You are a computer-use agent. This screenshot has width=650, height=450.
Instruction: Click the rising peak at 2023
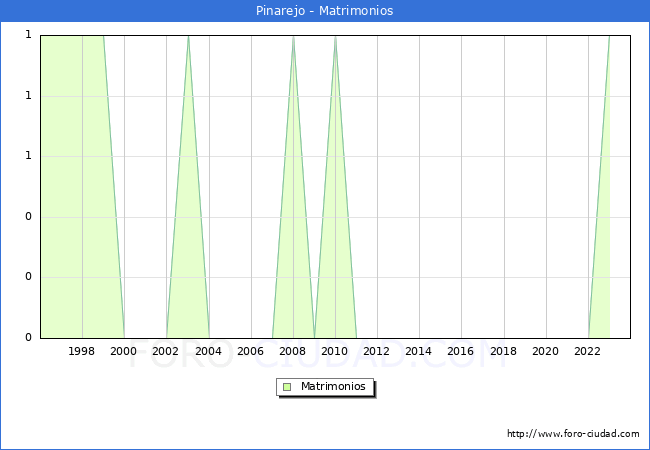pyautogui.click(x=608, y=40)
